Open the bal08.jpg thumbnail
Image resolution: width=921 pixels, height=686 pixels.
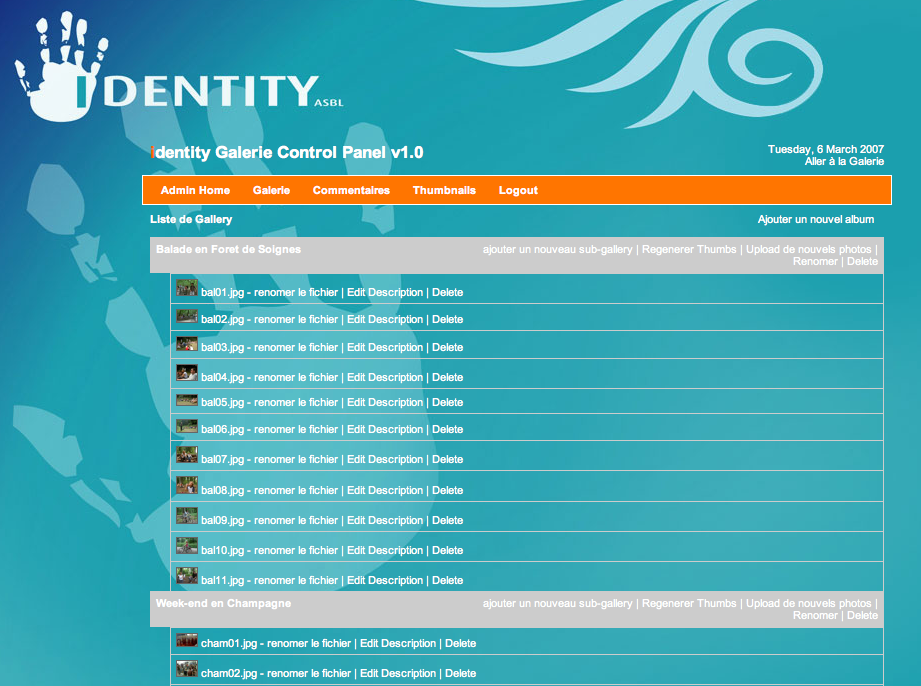click(x=187, y=485)
